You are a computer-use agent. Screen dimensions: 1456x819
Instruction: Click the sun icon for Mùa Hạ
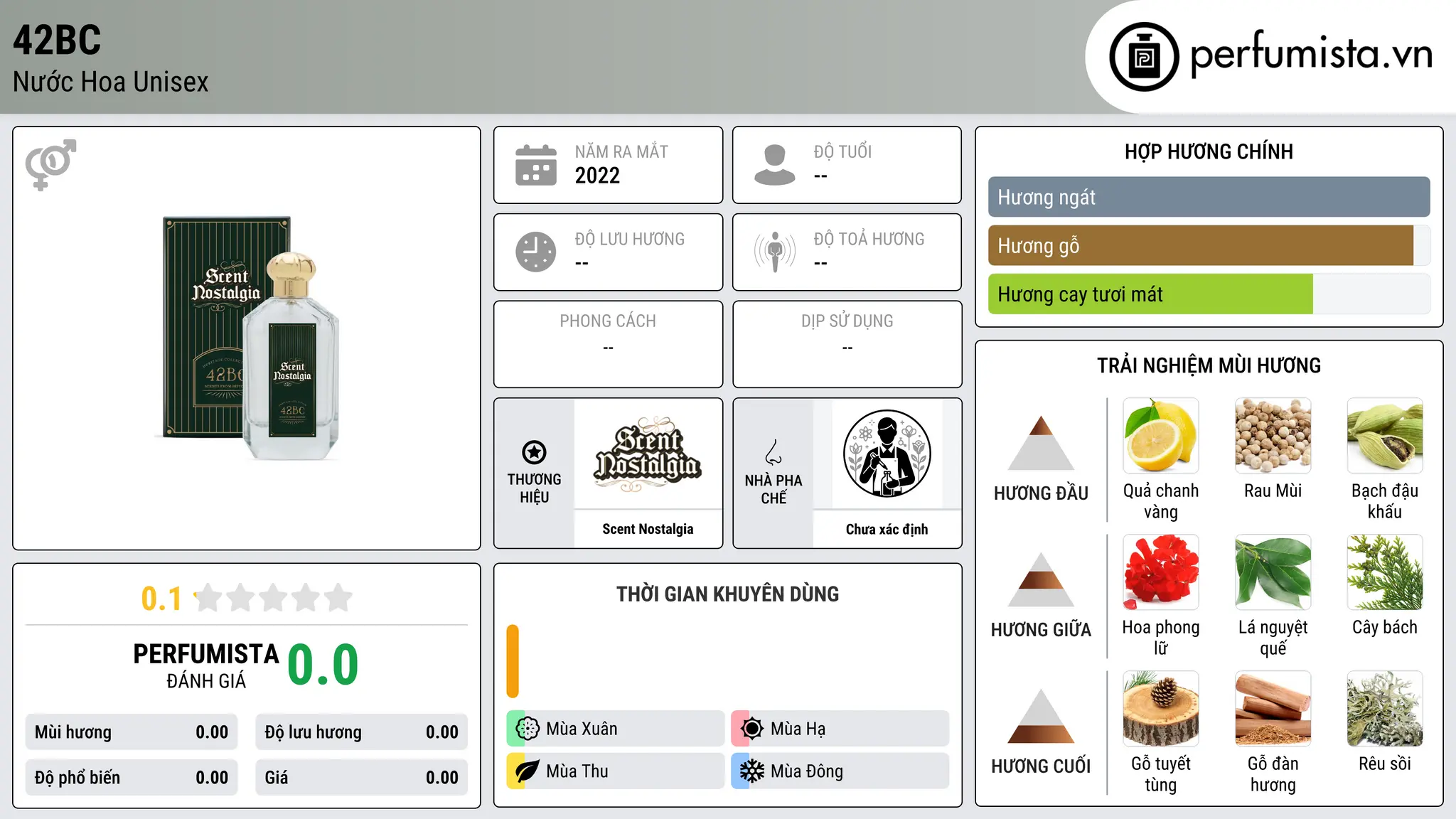pyautogui.click(x=752, y=729)
